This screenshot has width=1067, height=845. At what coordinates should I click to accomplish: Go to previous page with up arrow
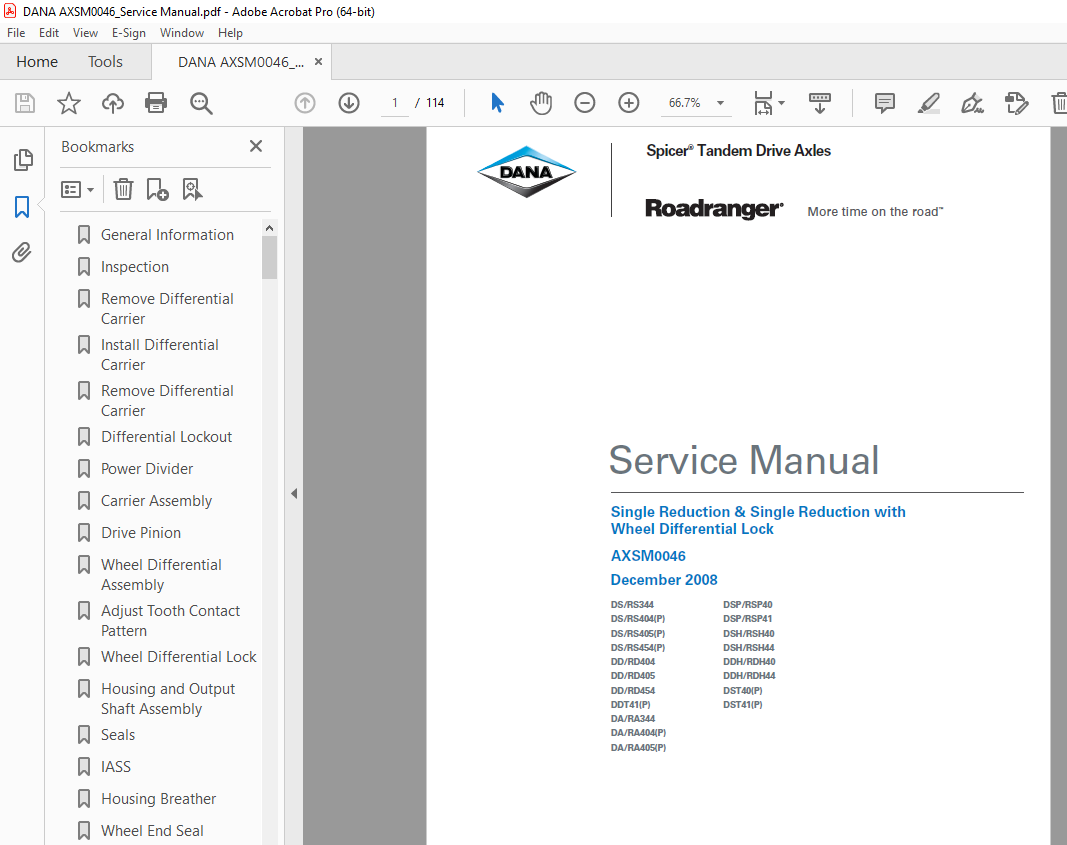305,103
